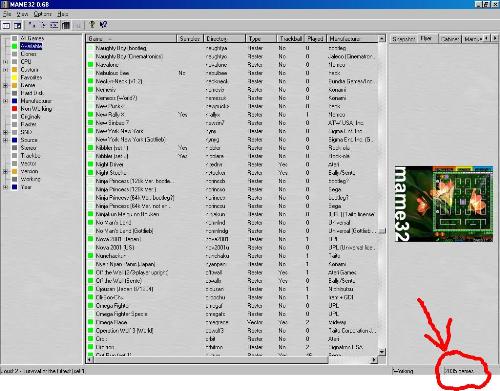Click the blue Manufacturer folder icon
The image size is (500, 391).
point(15,101)
